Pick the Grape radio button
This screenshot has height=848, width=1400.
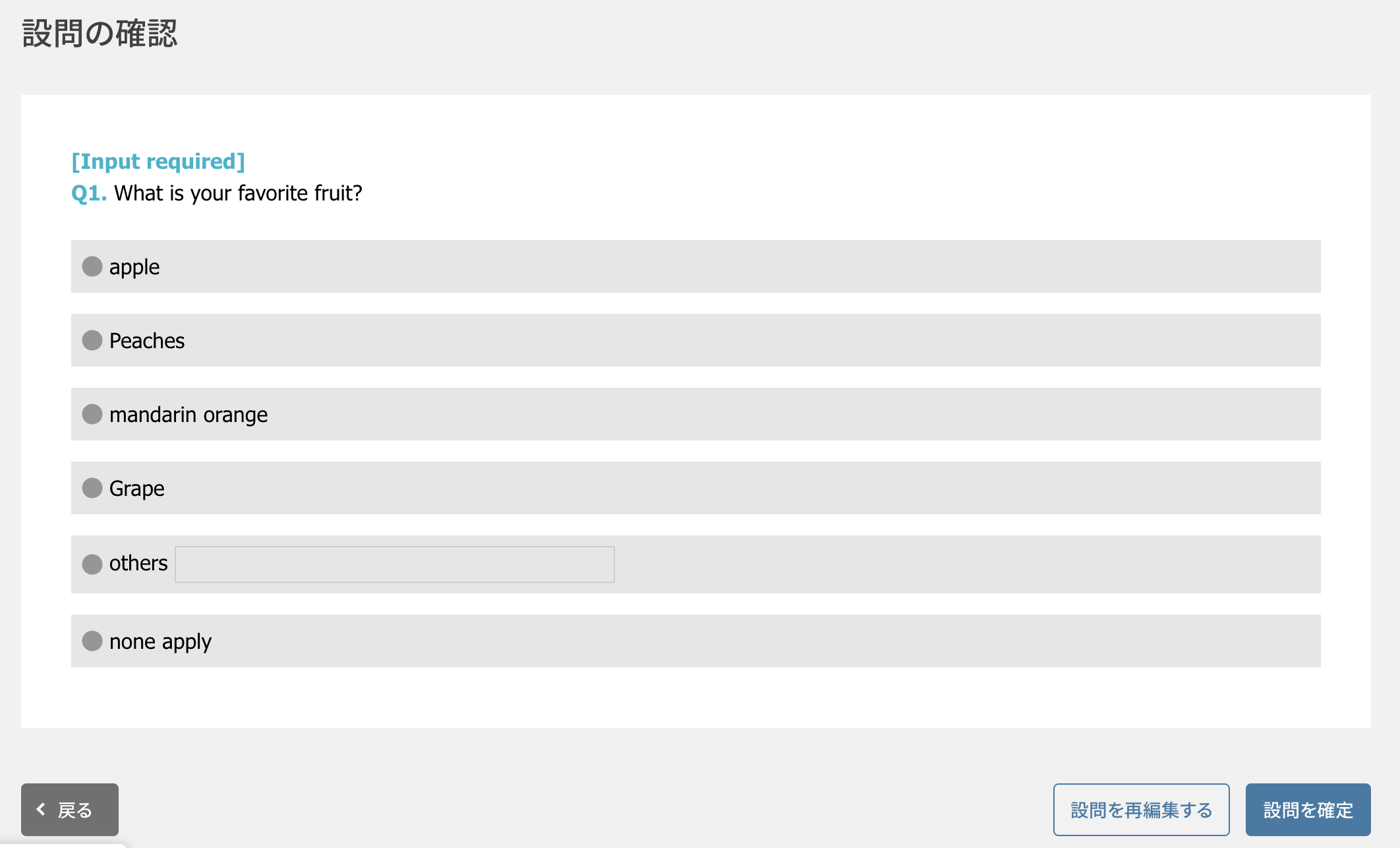click(x=92, y=488)
